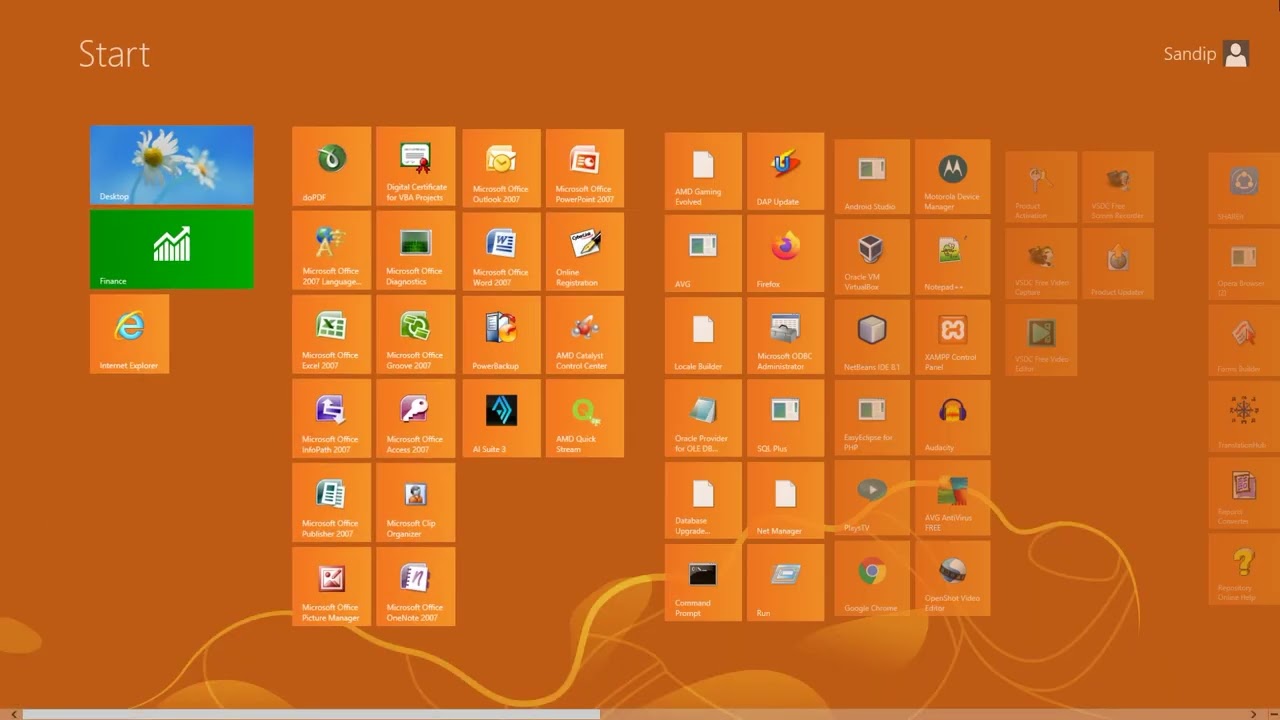1280x720 pixels.
Task: Launch Microsoft Office Access 2007
Action: [416, 419]
